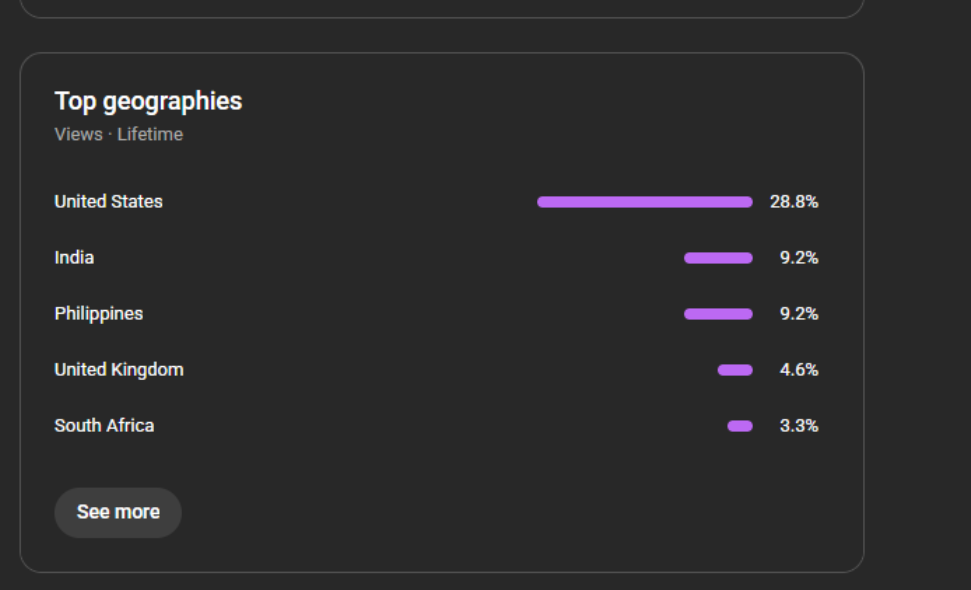The image size is (971, 590).
Task: Click the 28.8% value for United States
Action: (x=794, y=202)
